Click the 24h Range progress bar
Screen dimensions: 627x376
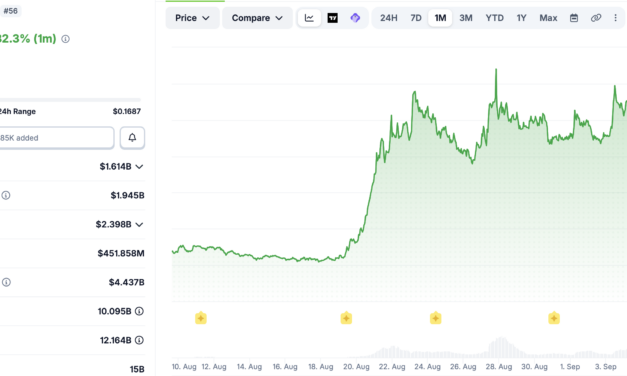[x=70, y=100]
